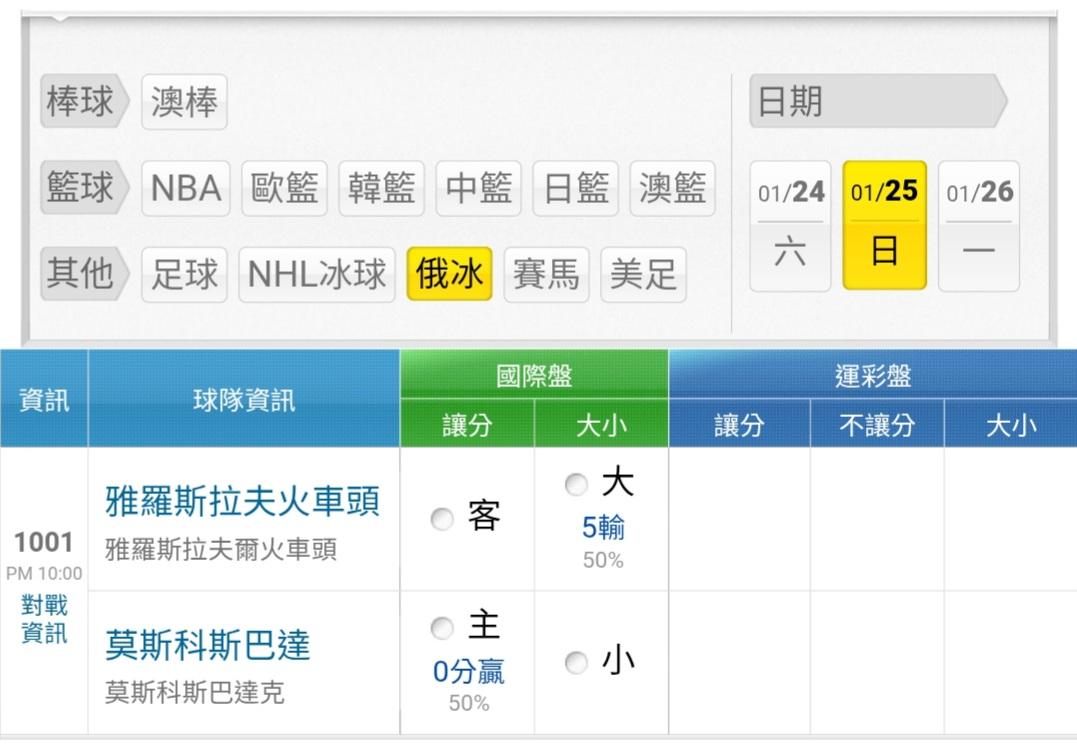Open the 澳籃 league listing
The height and width of the screenshot is (748, 1077).
(x=672, y=188)
